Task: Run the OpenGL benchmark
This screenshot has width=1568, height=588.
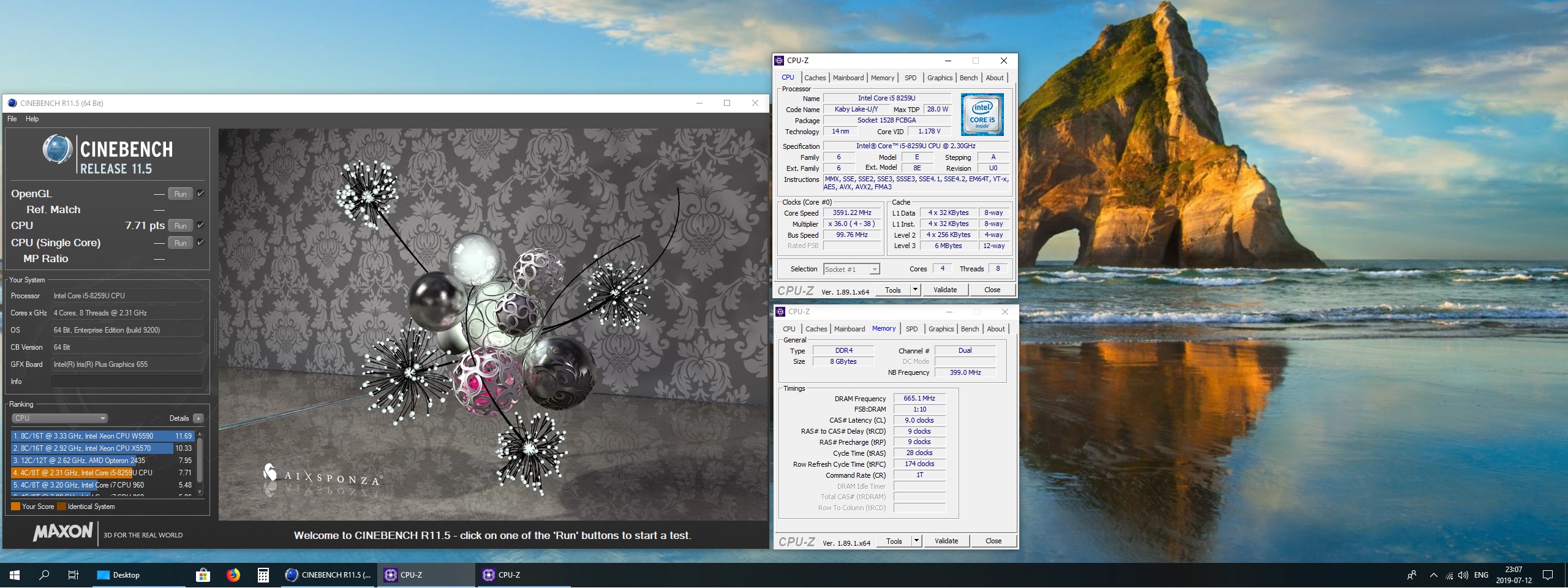Action: (180, 194)
